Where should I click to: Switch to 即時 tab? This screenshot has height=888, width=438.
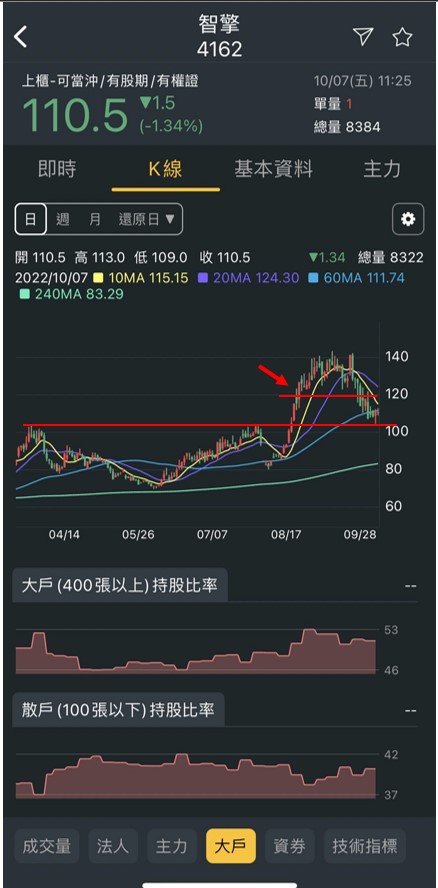click(57, 169)
